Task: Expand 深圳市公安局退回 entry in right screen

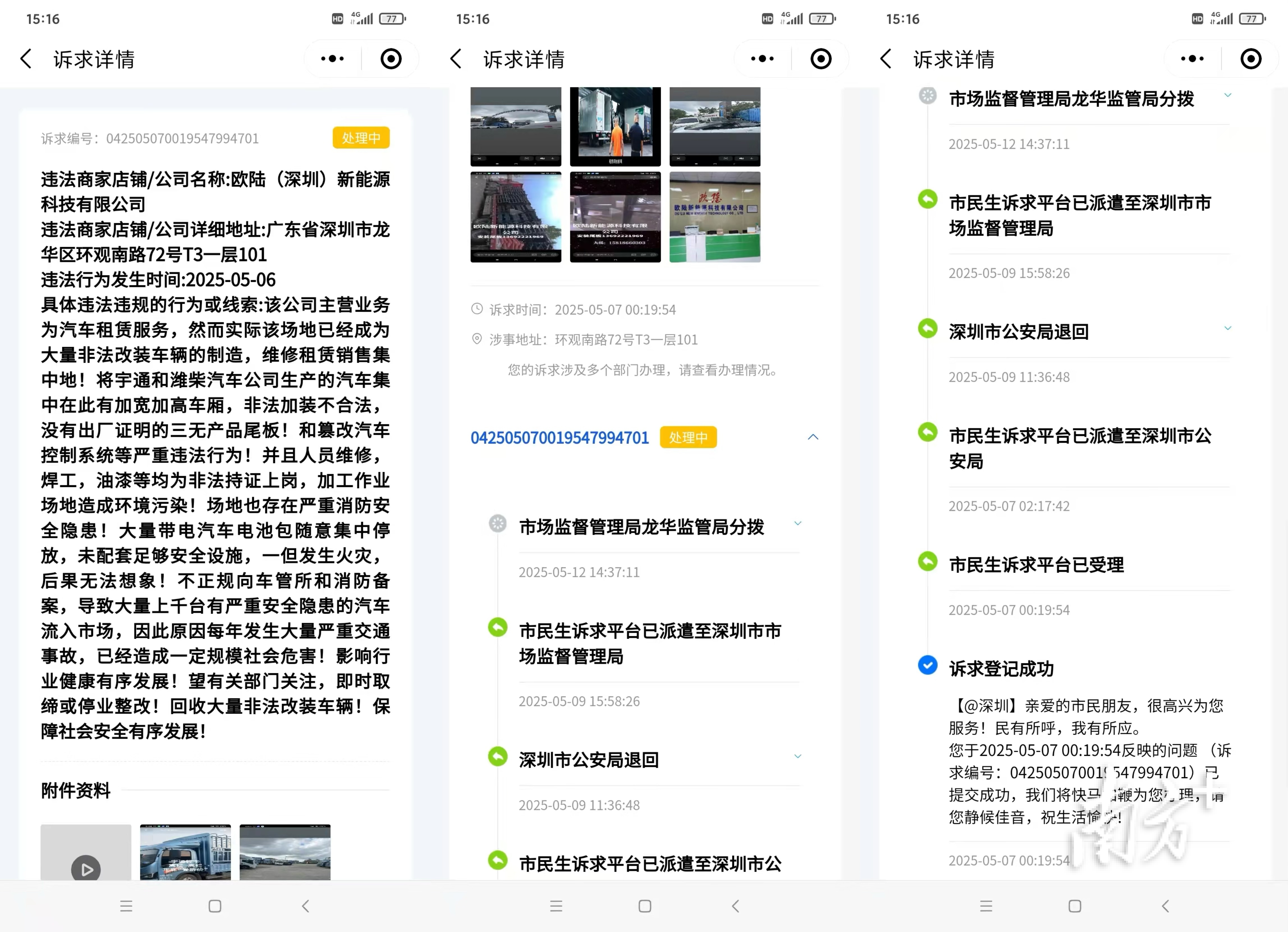Action: [x=1227, y=328]
